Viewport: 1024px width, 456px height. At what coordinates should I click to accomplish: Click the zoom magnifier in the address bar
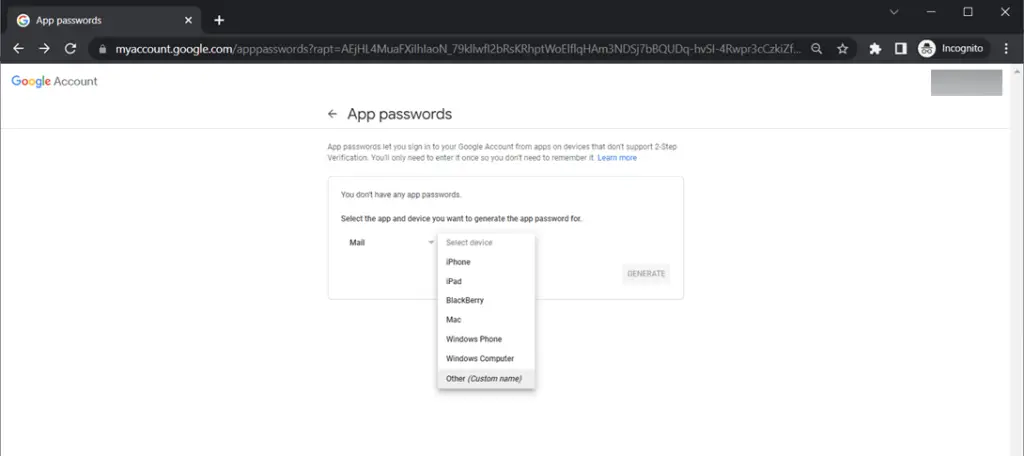click(x=816, y=49)
